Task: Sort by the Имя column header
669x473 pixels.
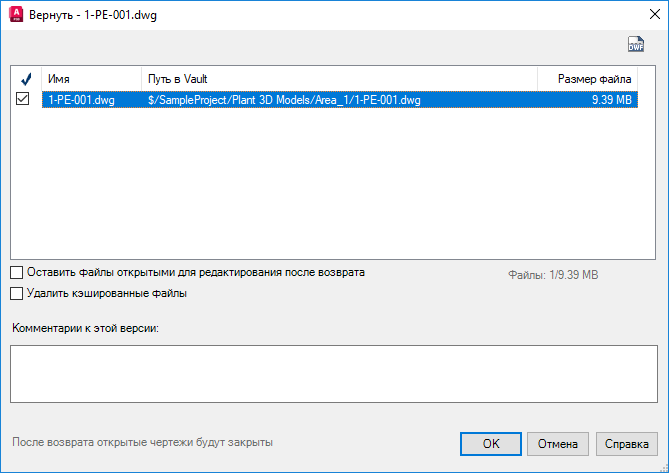Action: pos(90,78)
